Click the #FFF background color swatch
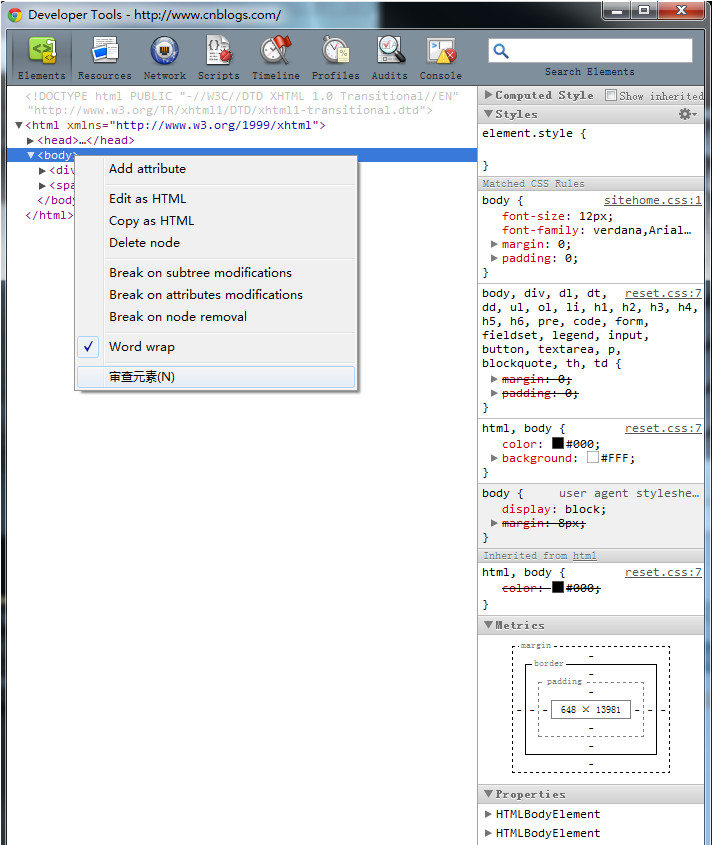Viewport: 713px width, 845px height. 593,458
